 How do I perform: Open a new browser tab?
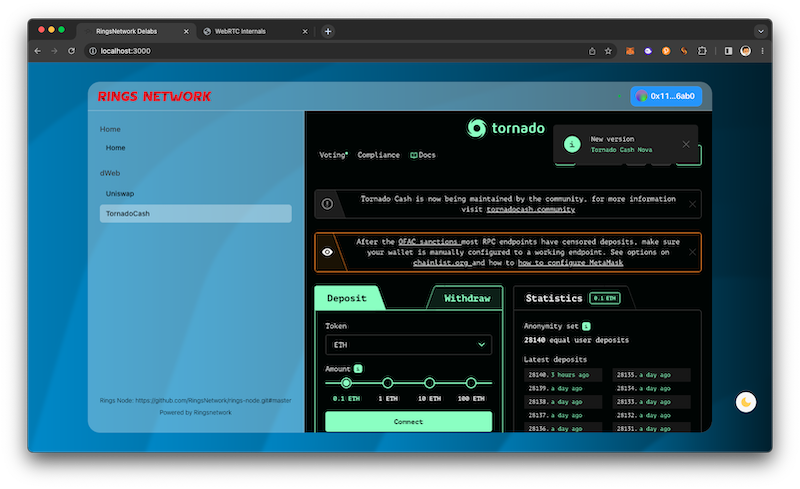click(328, 31)
